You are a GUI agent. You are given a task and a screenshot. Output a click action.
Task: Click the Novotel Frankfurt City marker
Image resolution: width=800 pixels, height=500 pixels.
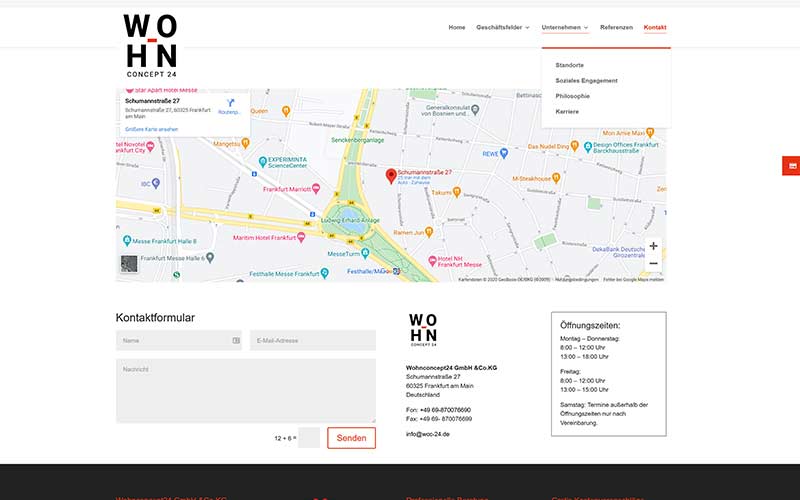coord(150,147)
